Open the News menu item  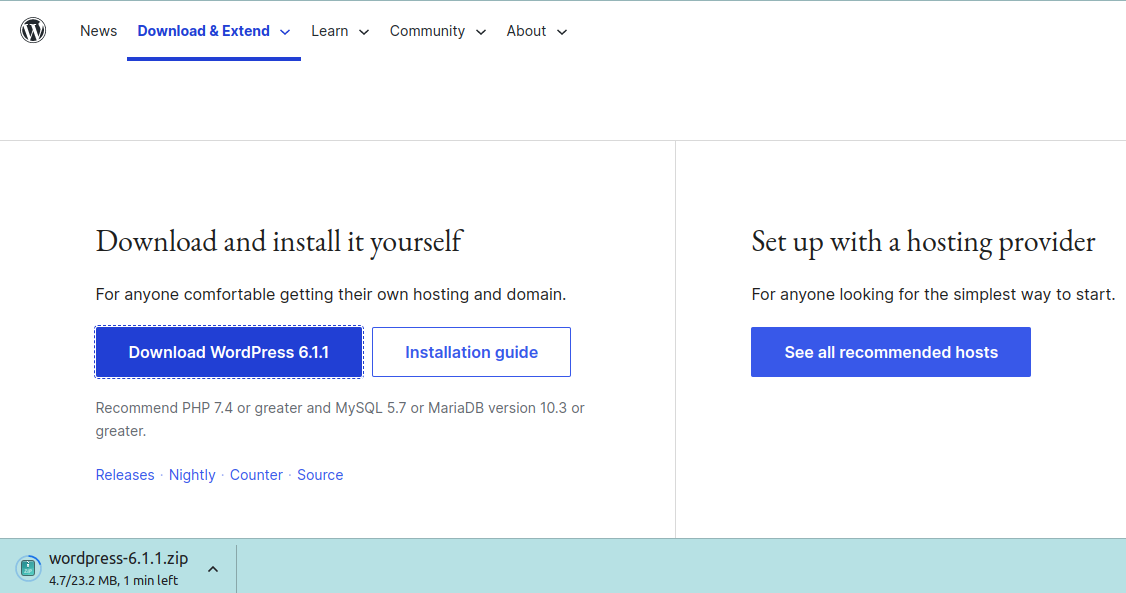98,31
